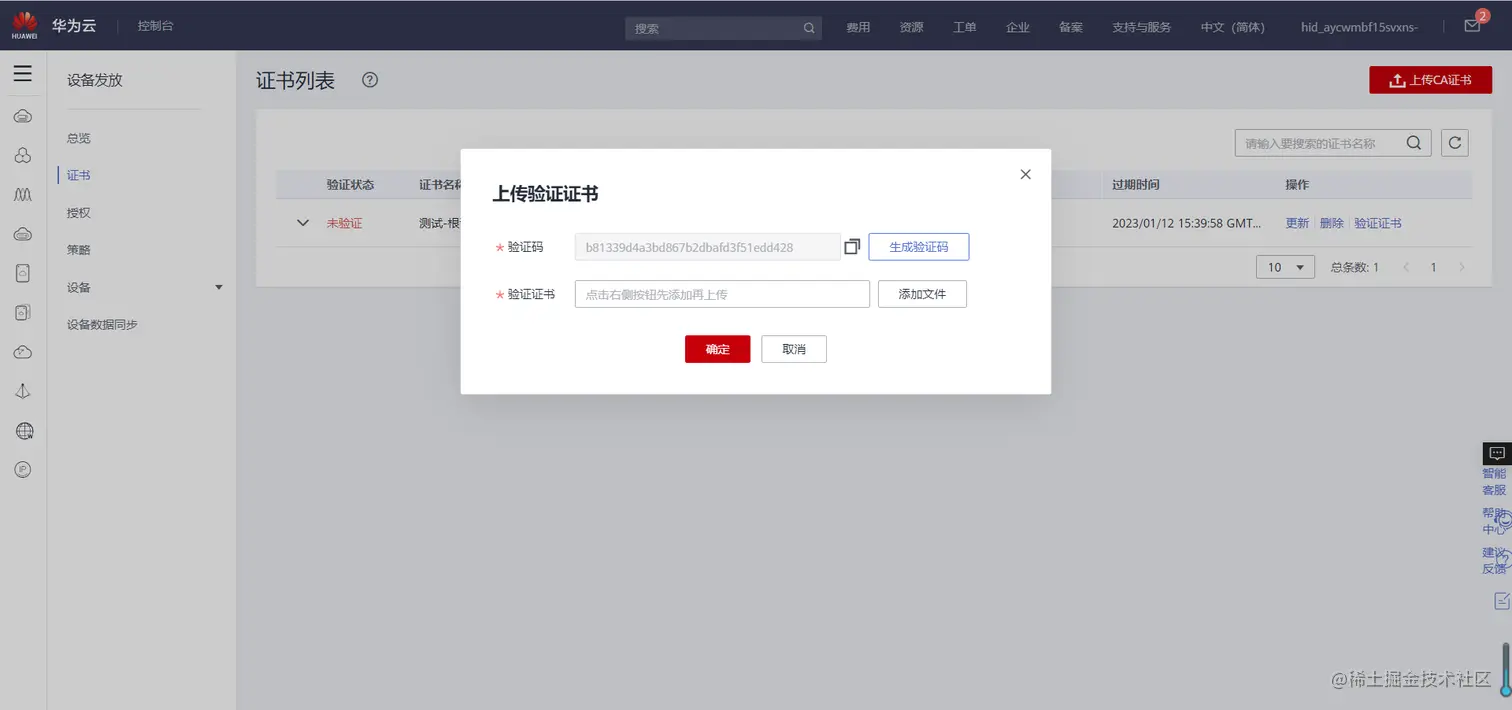This screenshot has height=710, width=1512.
Task: Click 添加文件 to attach a certificate
Action: click(922, 293)
